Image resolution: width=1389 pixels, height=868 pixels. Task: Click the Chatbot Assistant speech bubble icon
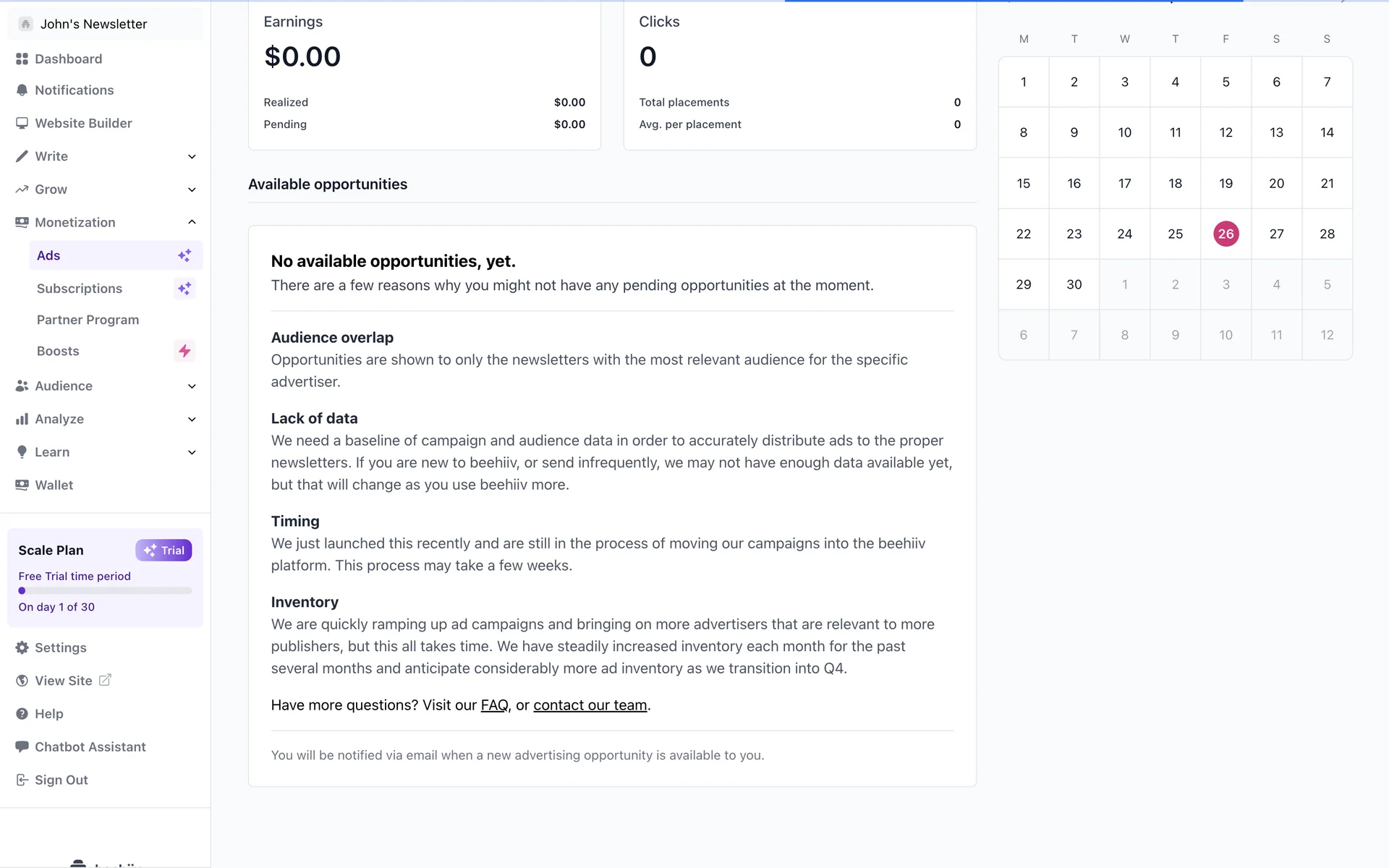(x=22, y=746)
